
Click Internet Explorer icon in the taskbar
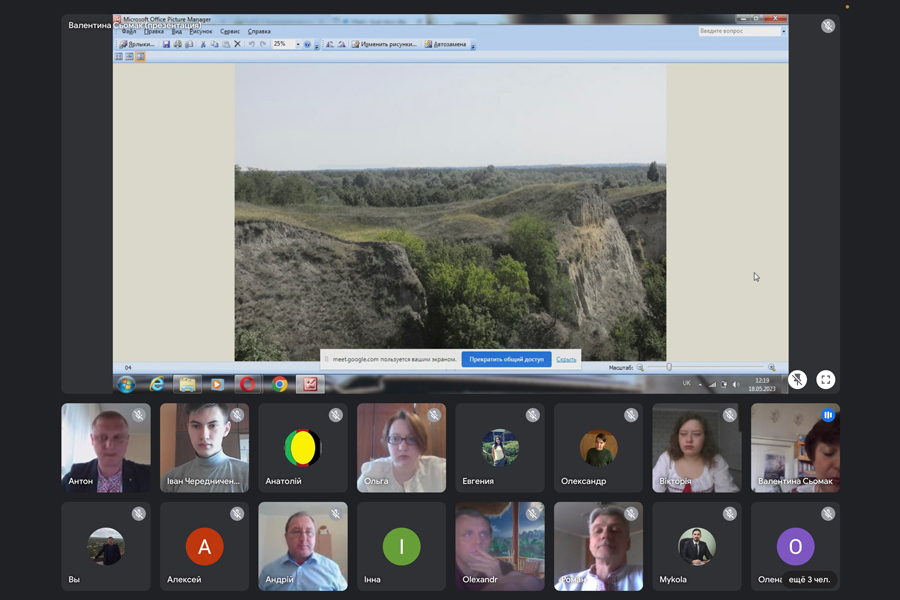tap(156, 384)
